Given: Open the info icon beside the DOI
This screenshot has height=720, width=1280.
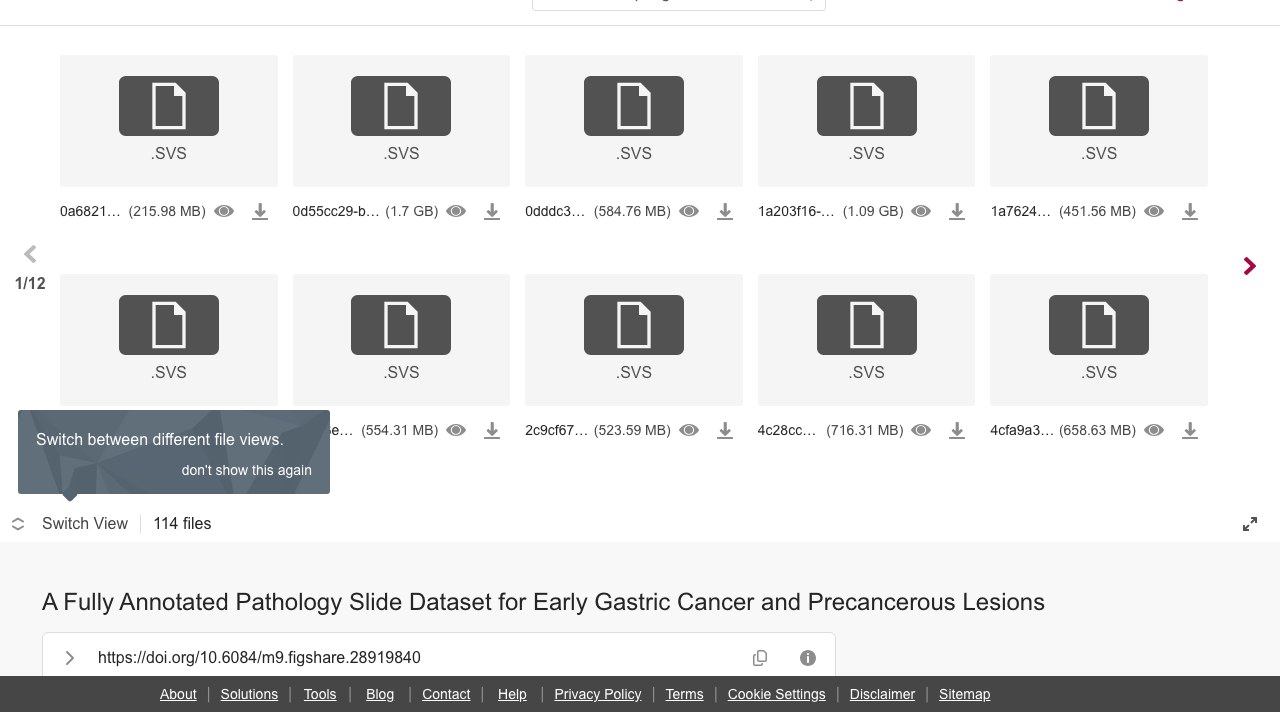Looking at the screenshot, I should [x=808, y=657].
